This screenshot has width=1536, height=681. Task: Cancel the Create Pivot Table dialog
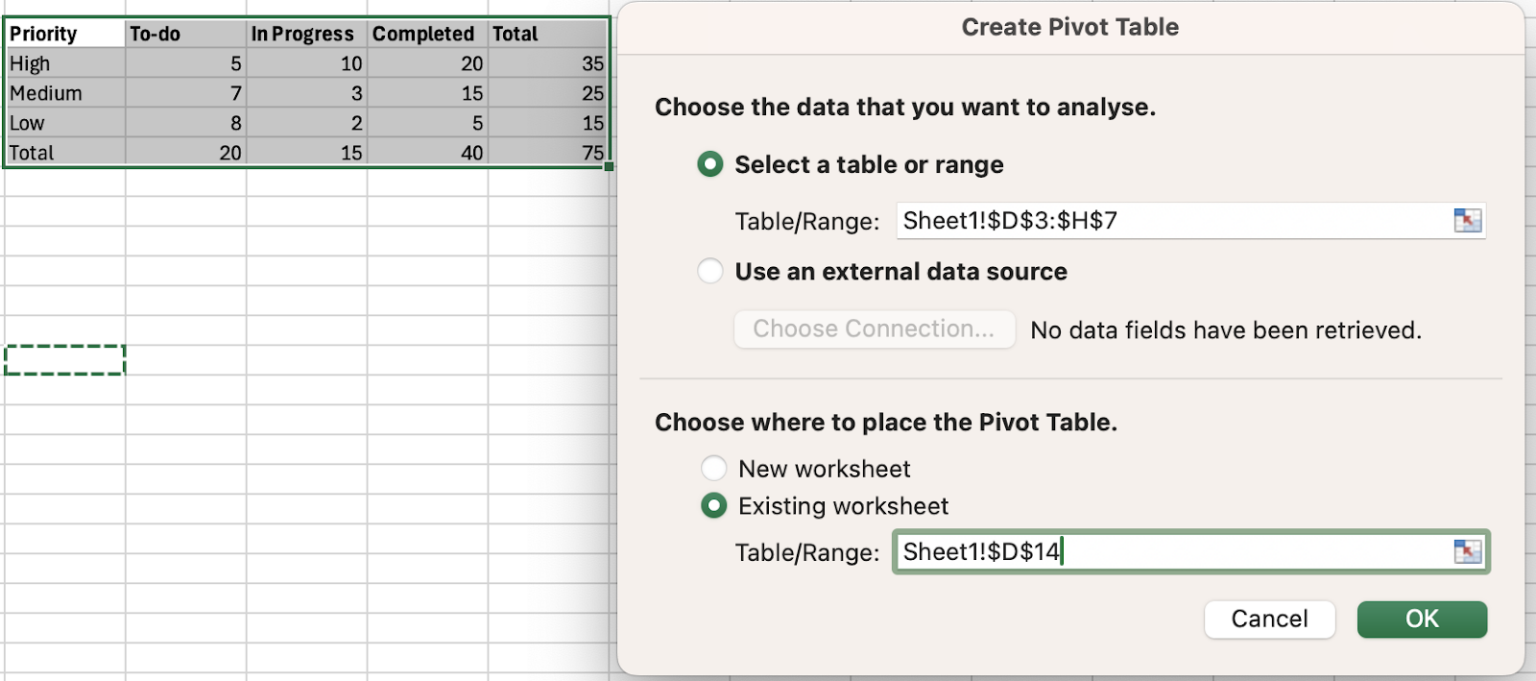click(1269, 619)
